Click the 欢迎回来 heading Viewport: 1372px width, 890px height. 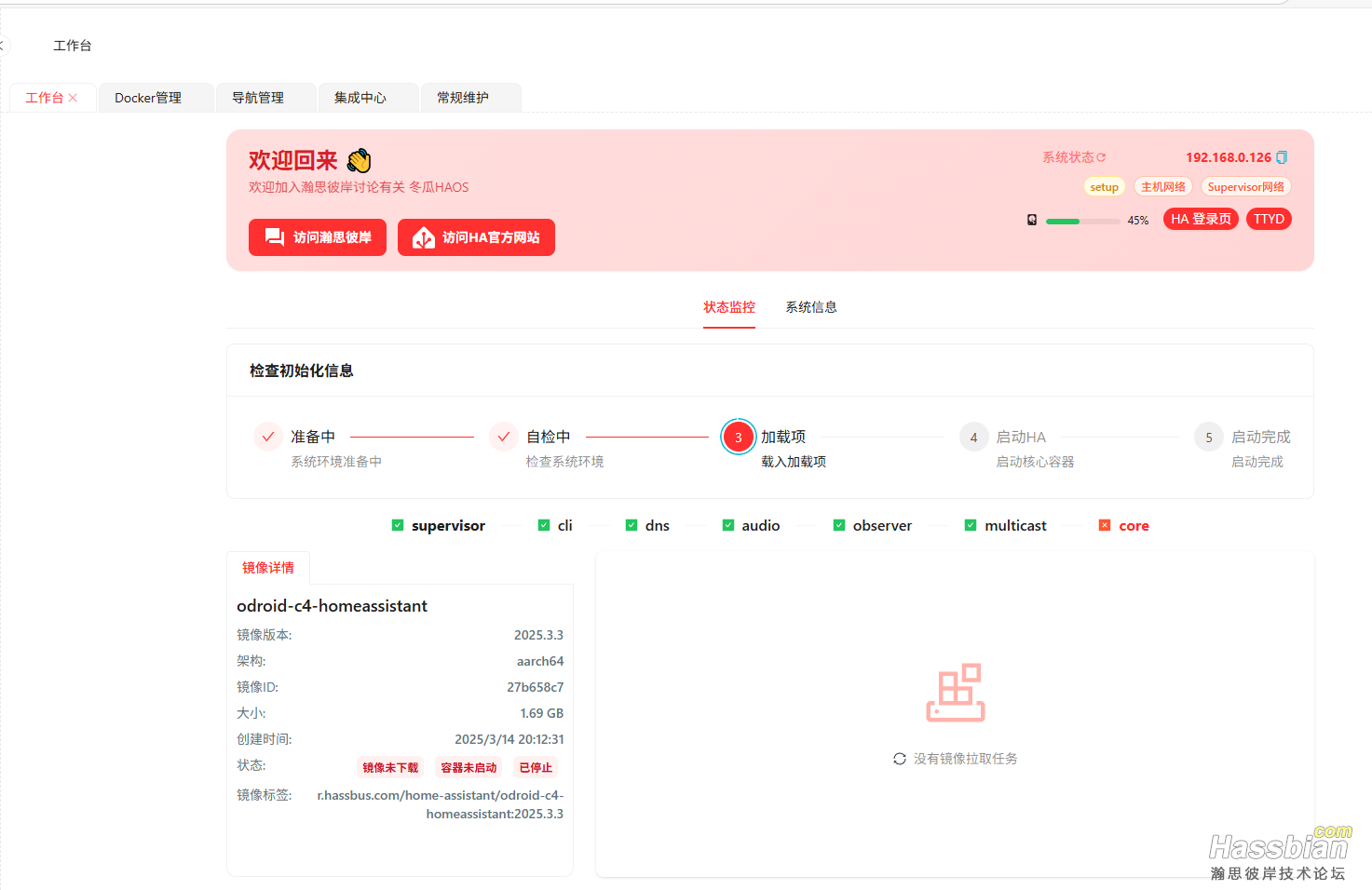(292, 160)
